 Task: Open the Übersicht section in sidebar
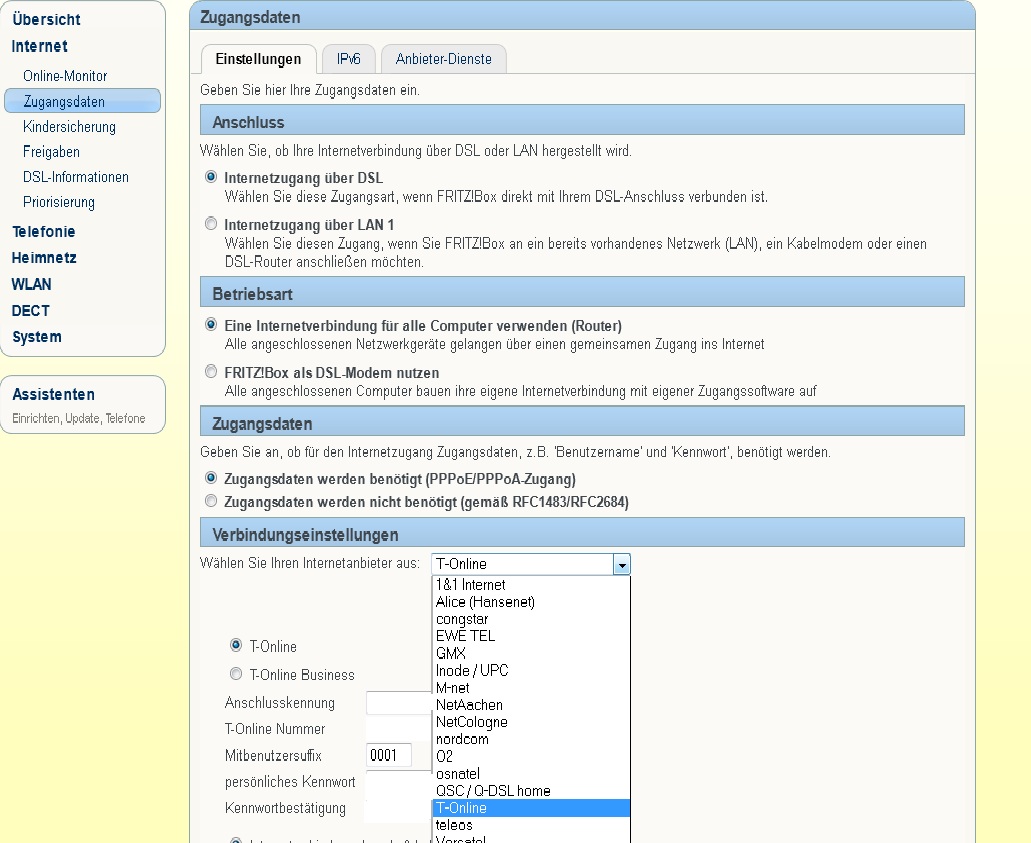click(46, 20)
